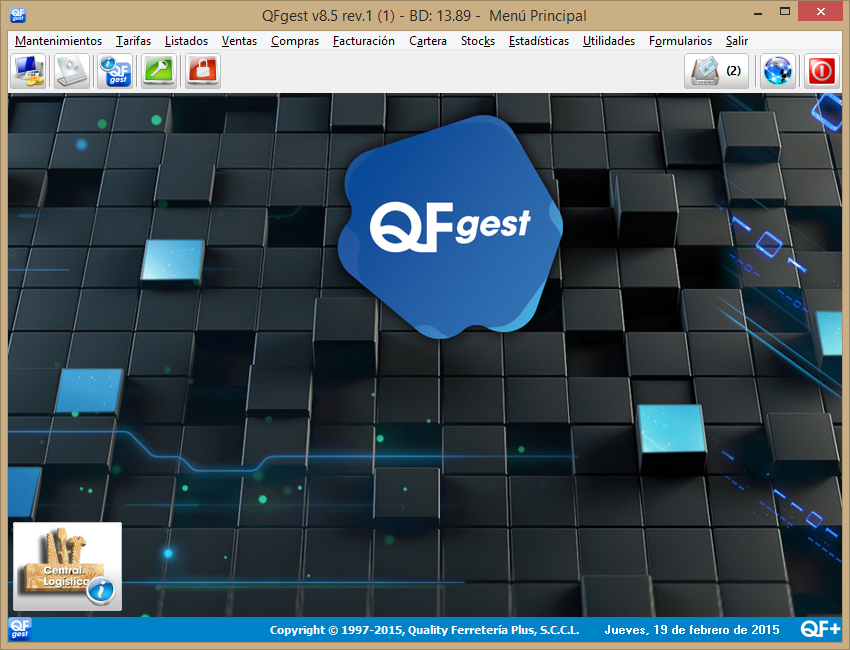850x650 pixels.
Task: Open the inbox tray showing (2) messages
Action: pyautogui.click(x=716, y=71)
